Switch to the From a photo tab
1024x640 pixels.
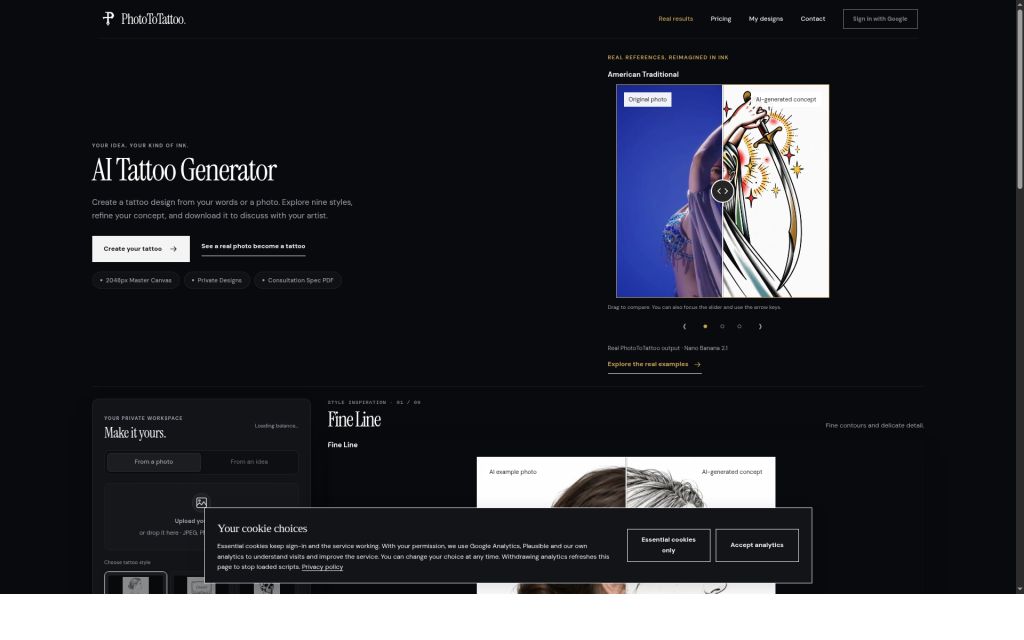(153, 462)
